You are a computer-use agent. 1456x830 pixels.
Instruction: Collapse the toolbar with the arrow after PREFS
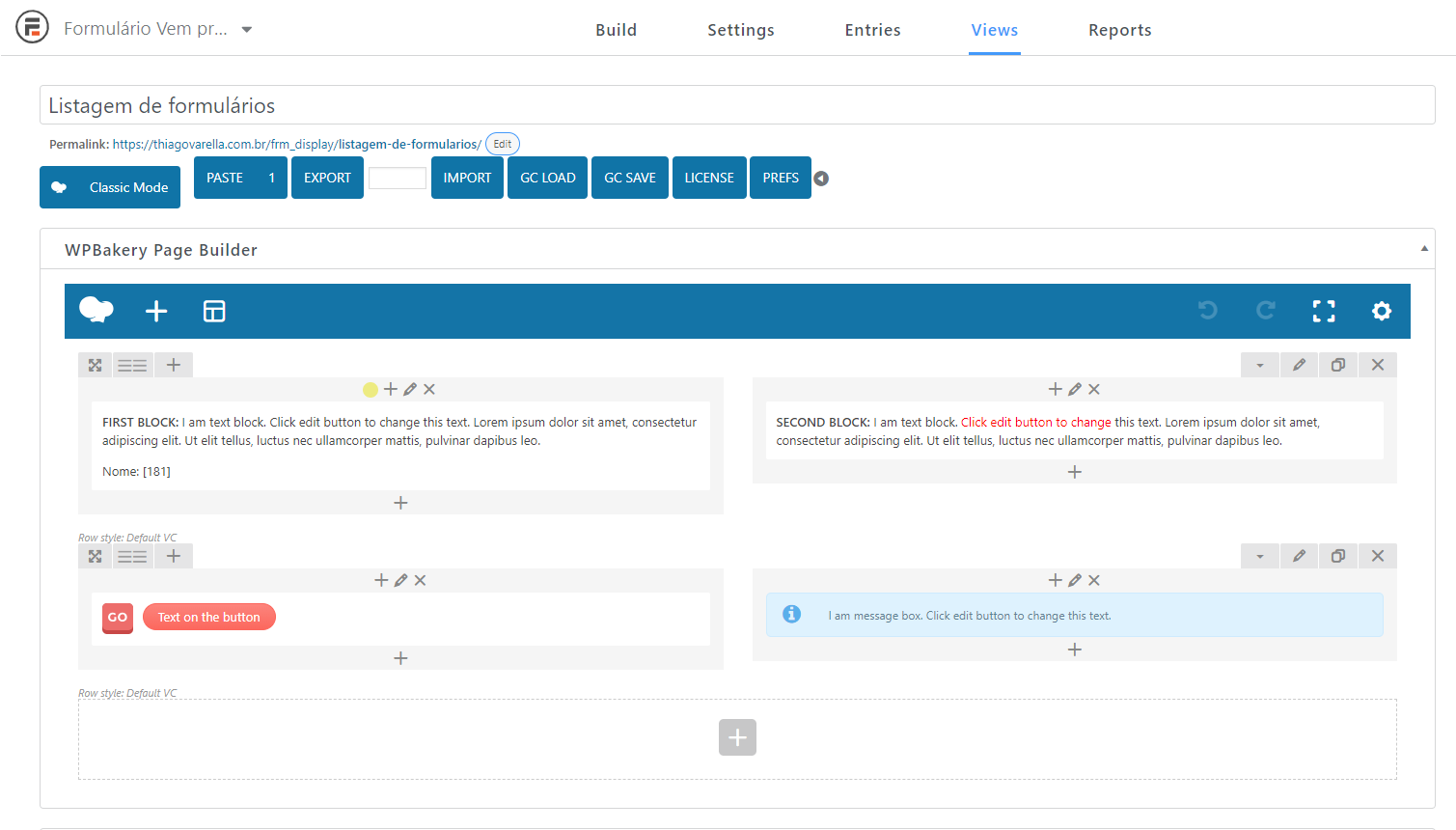point(821,179)
